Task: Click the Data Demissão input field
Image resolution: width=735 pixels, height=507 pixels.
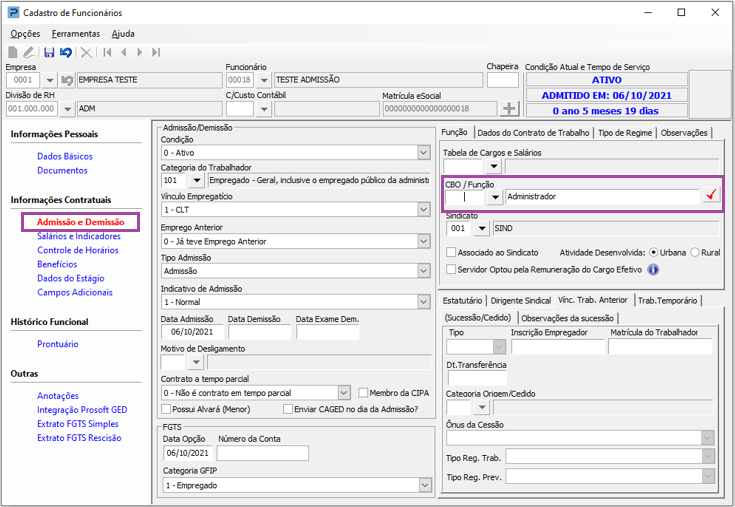Action: point(260,332)
